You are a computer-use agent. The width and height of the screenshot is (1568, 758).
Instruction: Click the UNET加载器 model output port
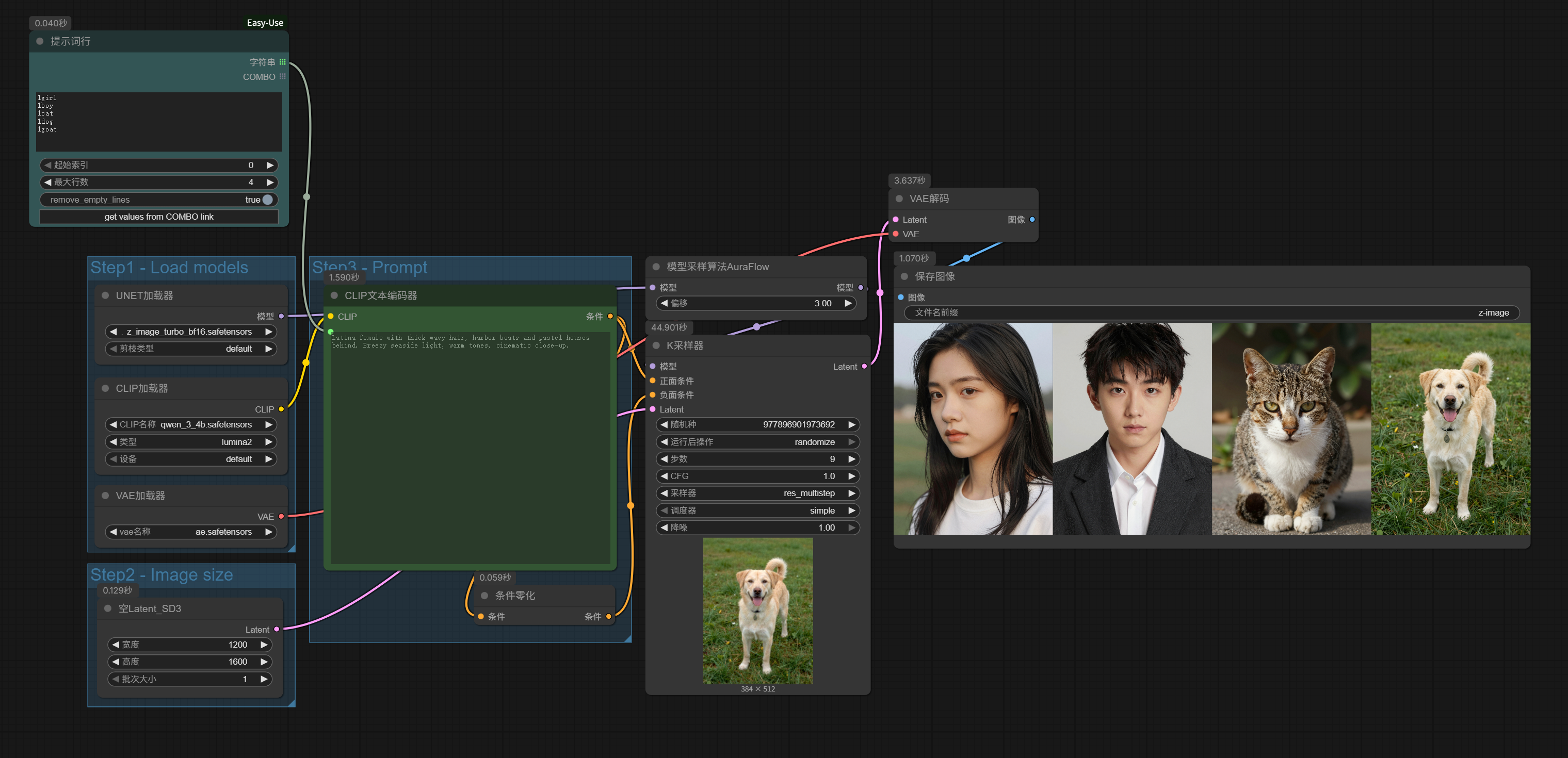coord(281,316)
